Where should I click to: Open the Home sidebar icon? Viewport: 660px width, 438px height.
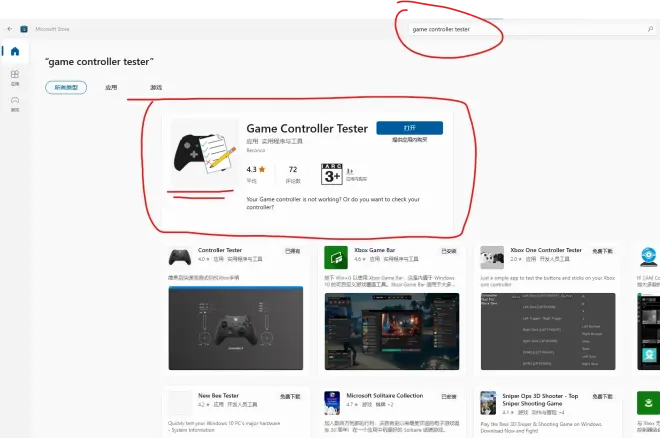(15, 51)
